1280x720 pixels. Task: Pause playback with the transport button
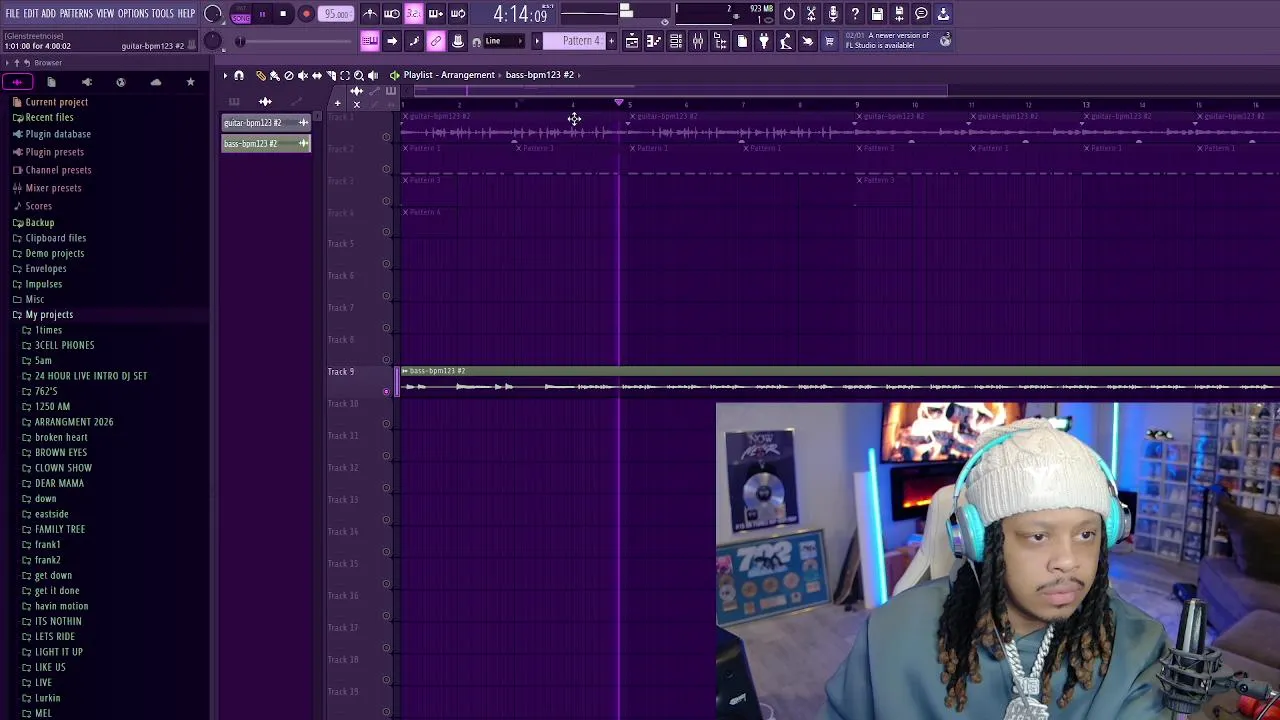262,14
